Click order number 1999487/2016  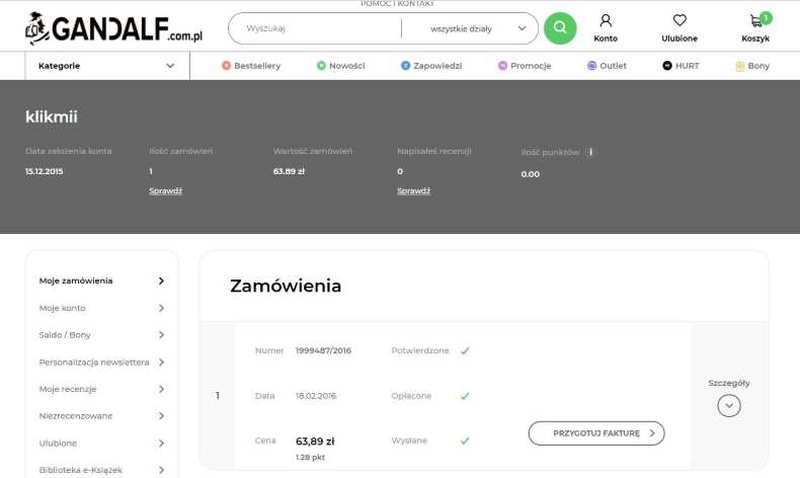pyautogui.click(x=323, y=351)
